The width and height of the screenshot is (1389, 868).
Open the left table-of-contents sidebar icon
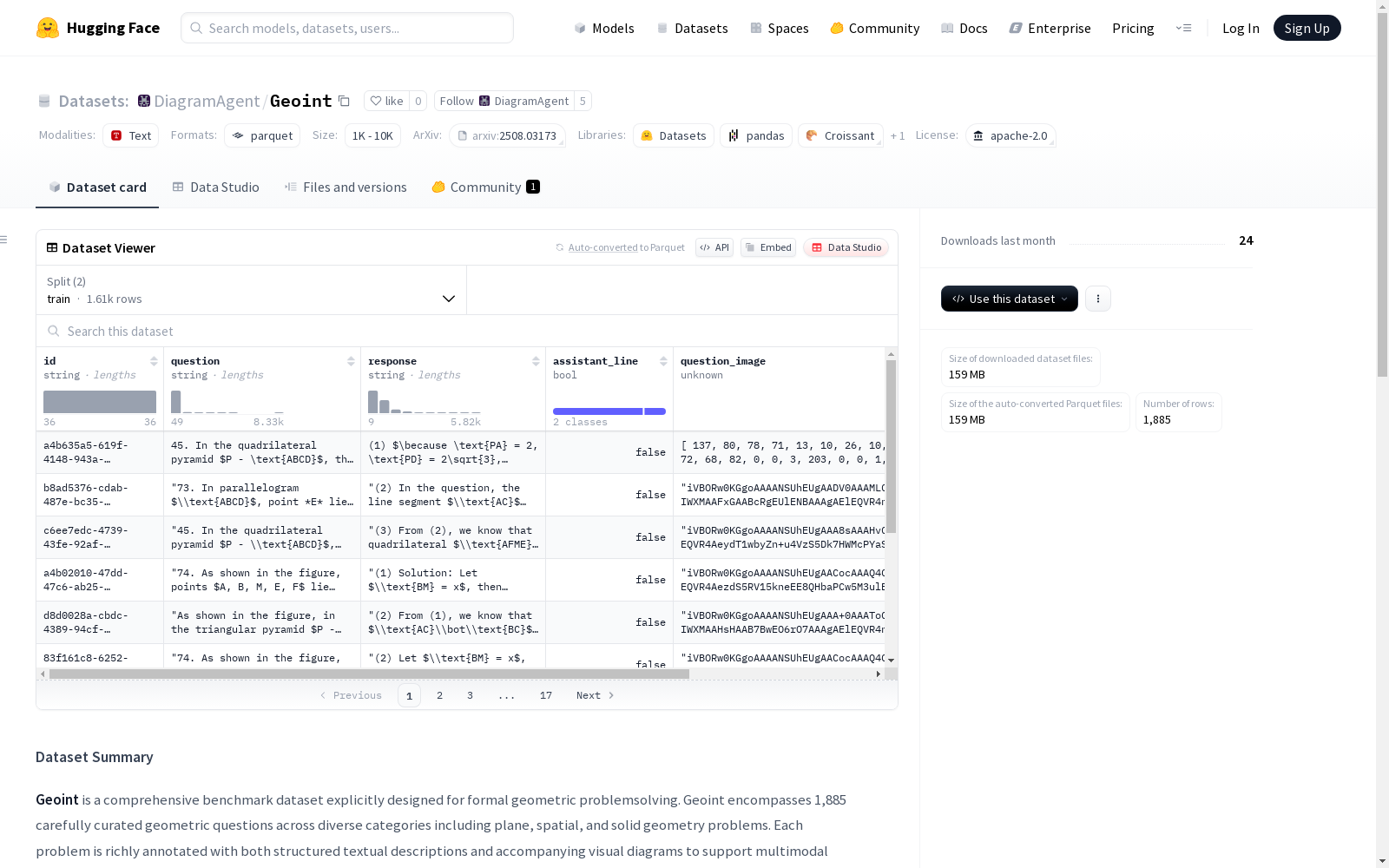point(4,240)
